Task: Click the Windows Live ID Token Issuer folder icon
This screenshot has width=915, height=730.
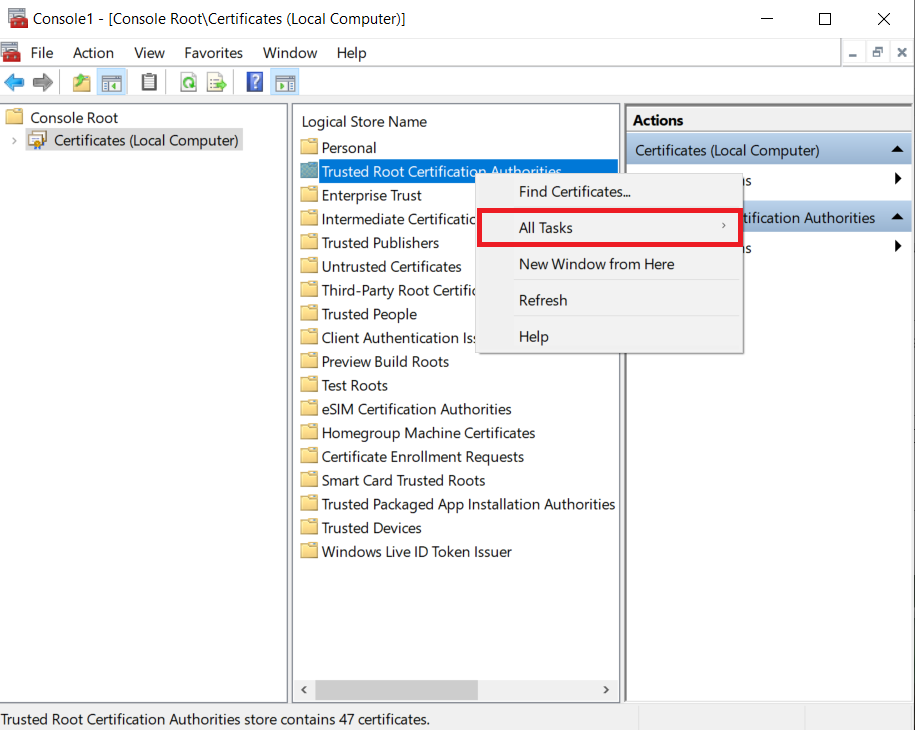Action: (x=309, y=550)
